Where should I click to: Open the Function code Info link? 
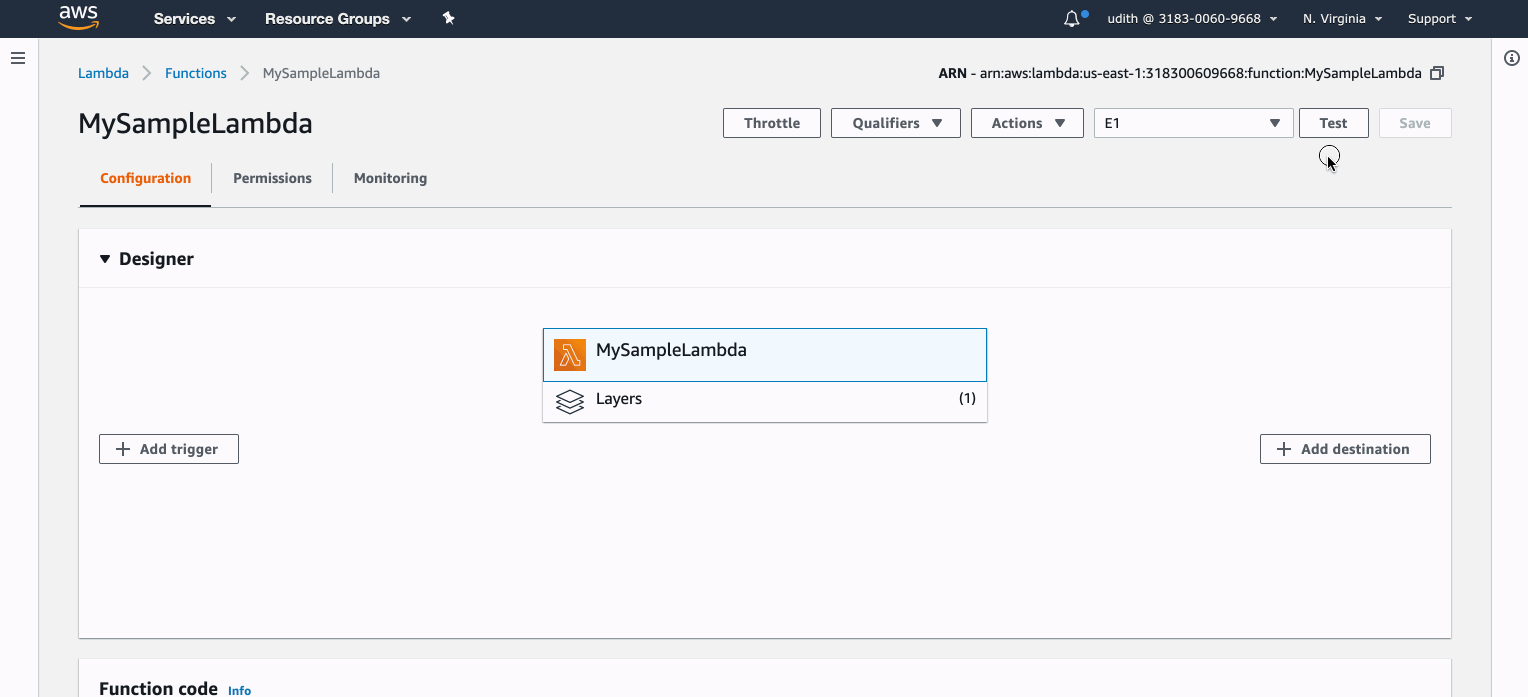239,690
